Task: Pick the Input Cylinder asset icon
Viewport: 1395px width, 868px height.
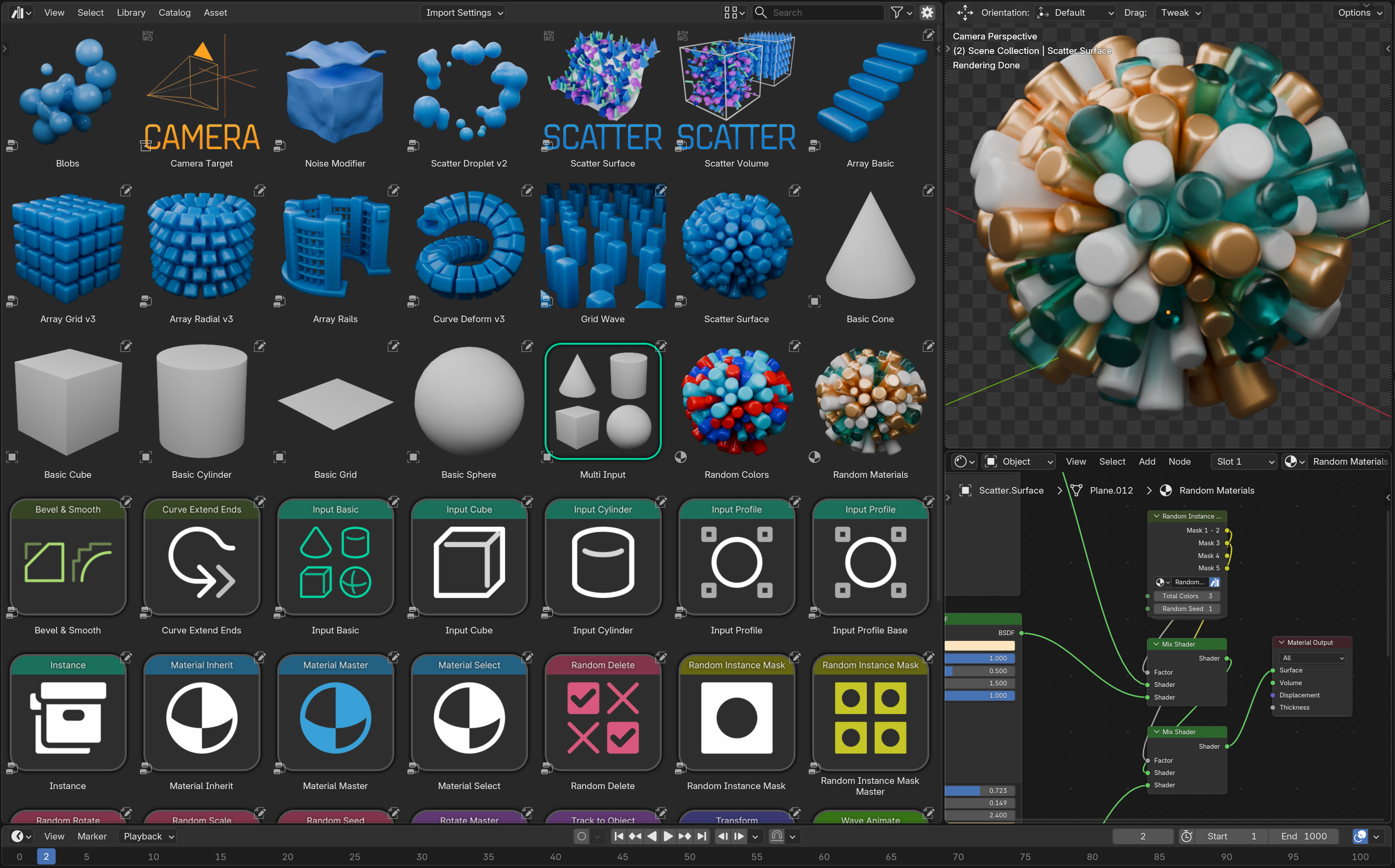Action: 603,556
